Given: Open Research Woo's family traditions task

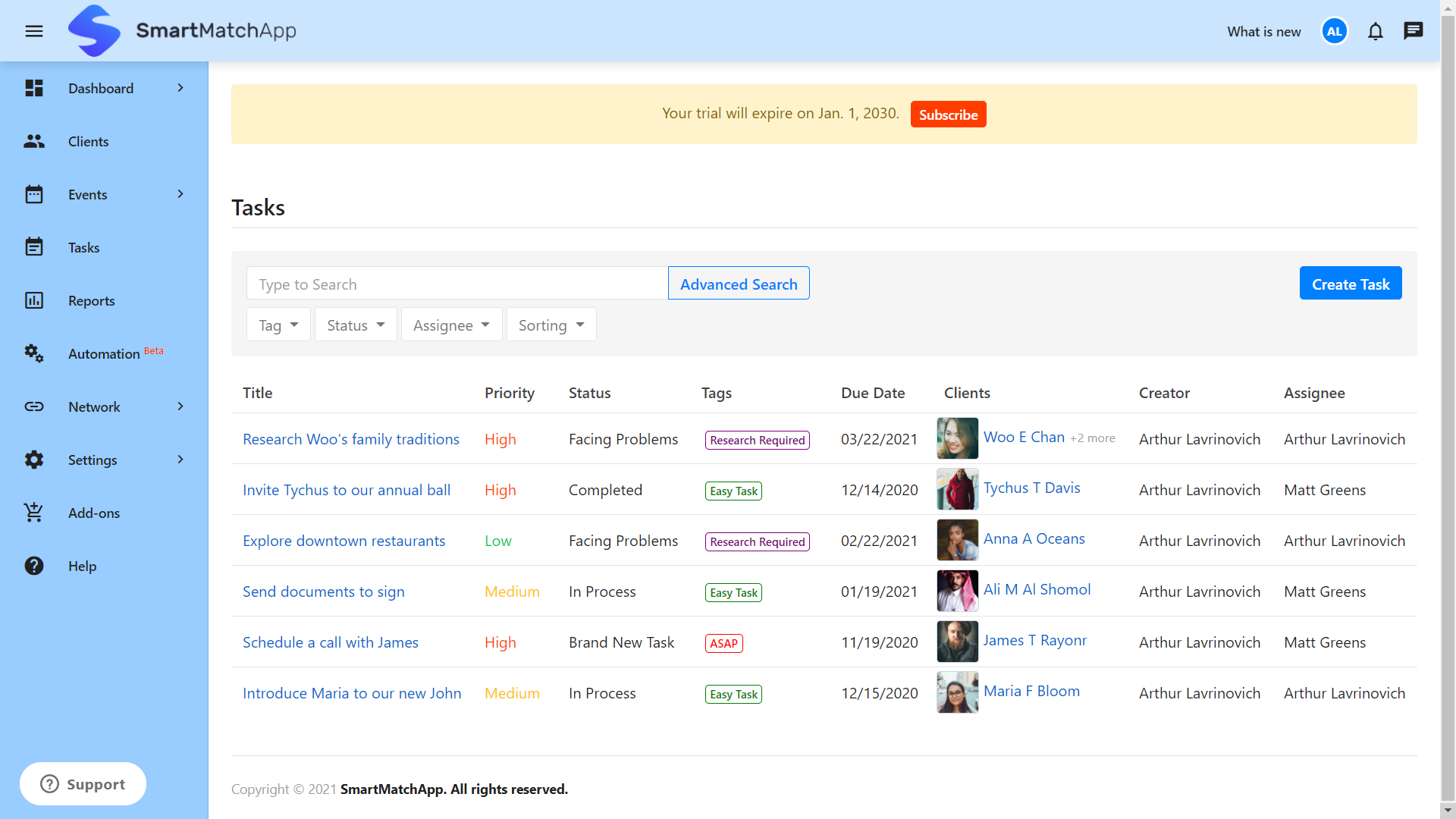Looking at the screenshot, I should (350, 439).
